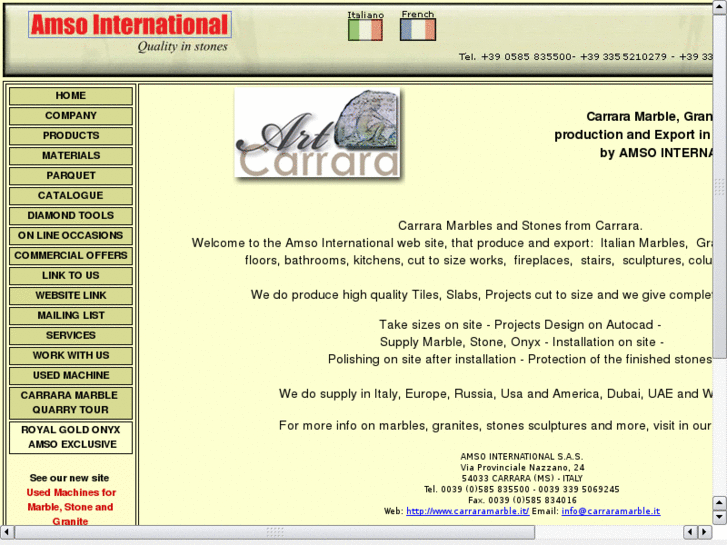Open COMMERCIAL OFFERS page
The width and height of the screenshot is (727, 545).
(71, 255)
